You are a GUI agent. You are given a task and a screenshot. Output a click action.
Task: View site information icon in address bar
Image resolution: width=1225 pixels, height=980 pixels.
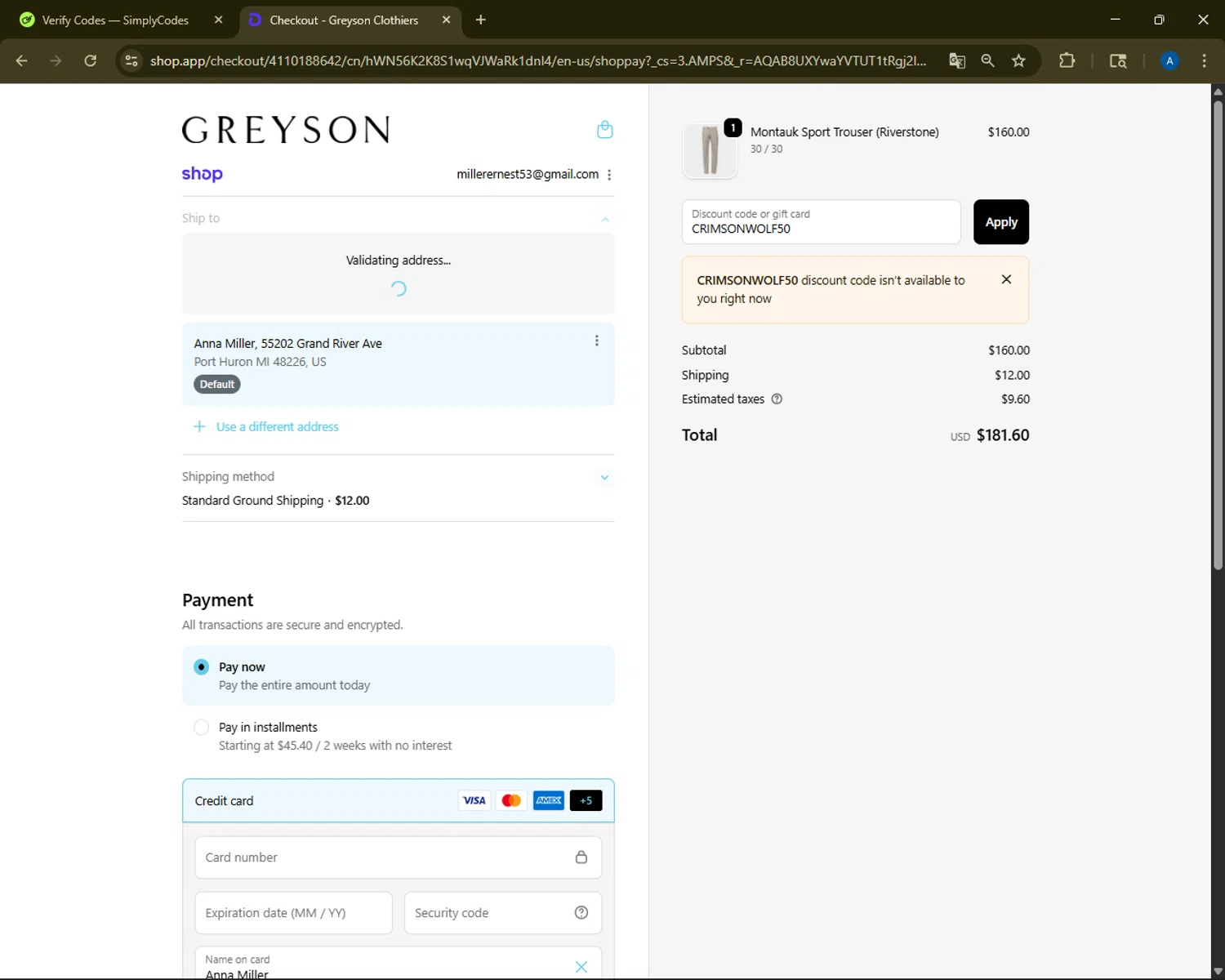[x=131, y=60]
